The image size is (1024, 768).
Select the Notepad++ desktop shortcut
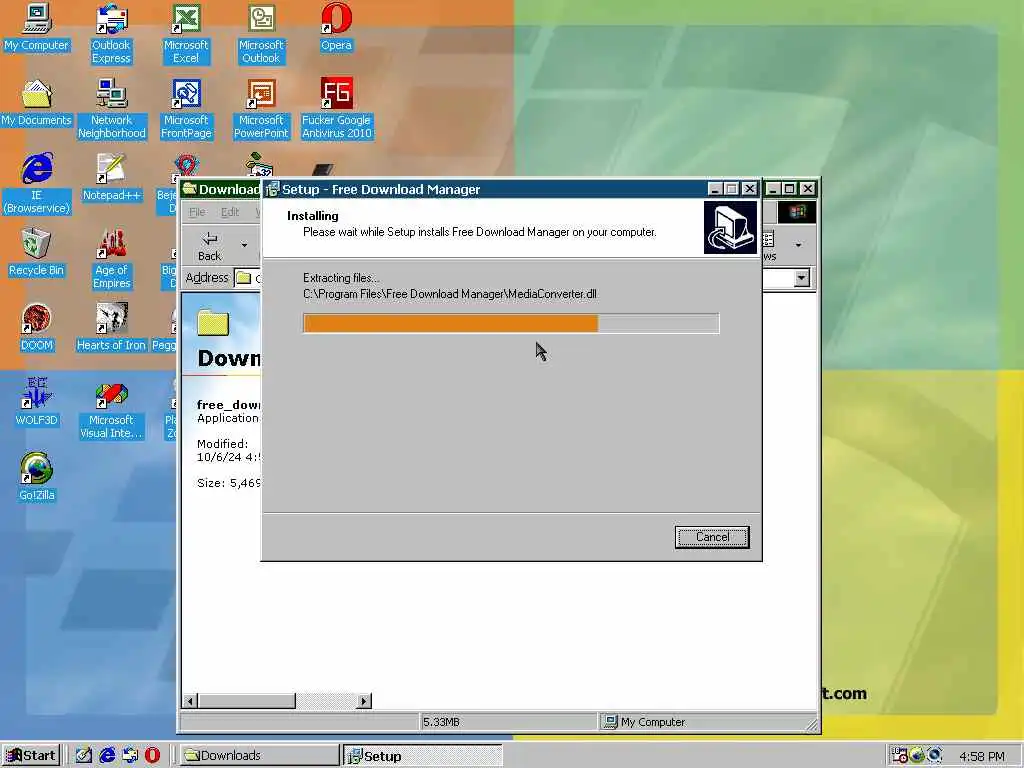[x=112, y=178]
